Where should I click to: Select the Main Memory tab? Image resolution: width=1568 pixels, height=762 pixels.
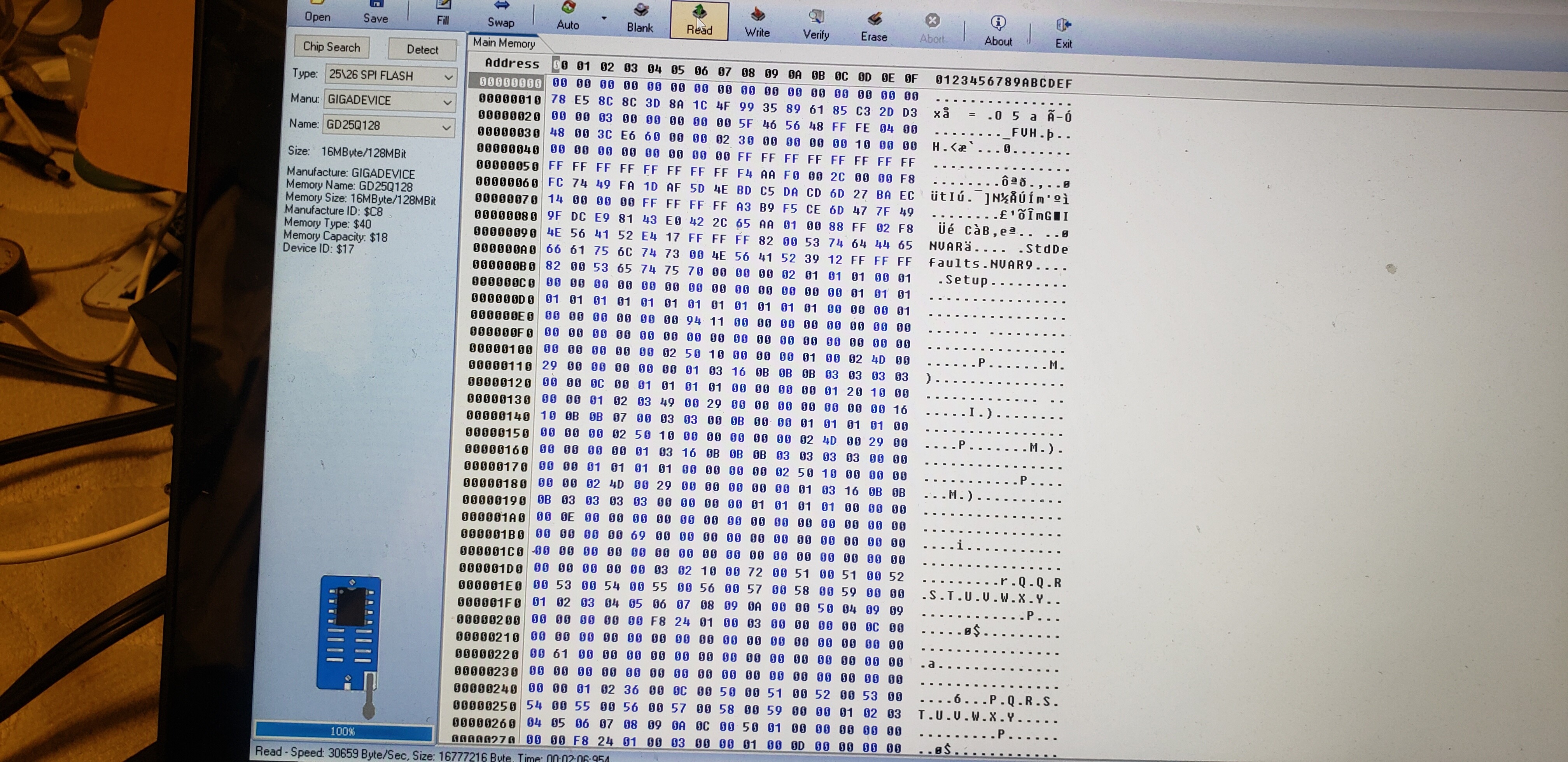(x=504, y=43)
